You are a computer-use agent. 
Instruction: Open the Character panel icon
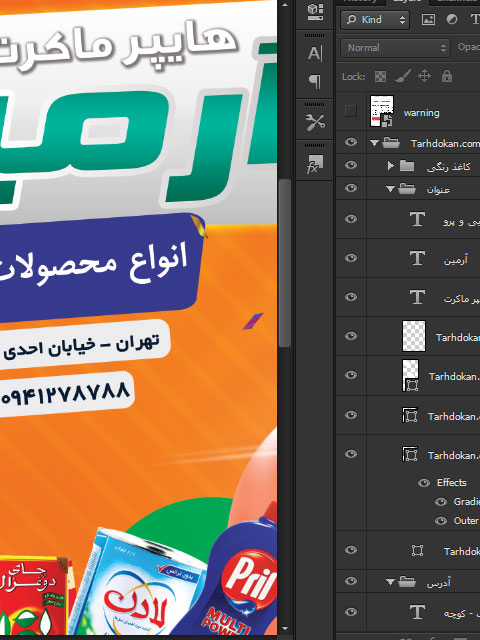(x=315, y=53)
